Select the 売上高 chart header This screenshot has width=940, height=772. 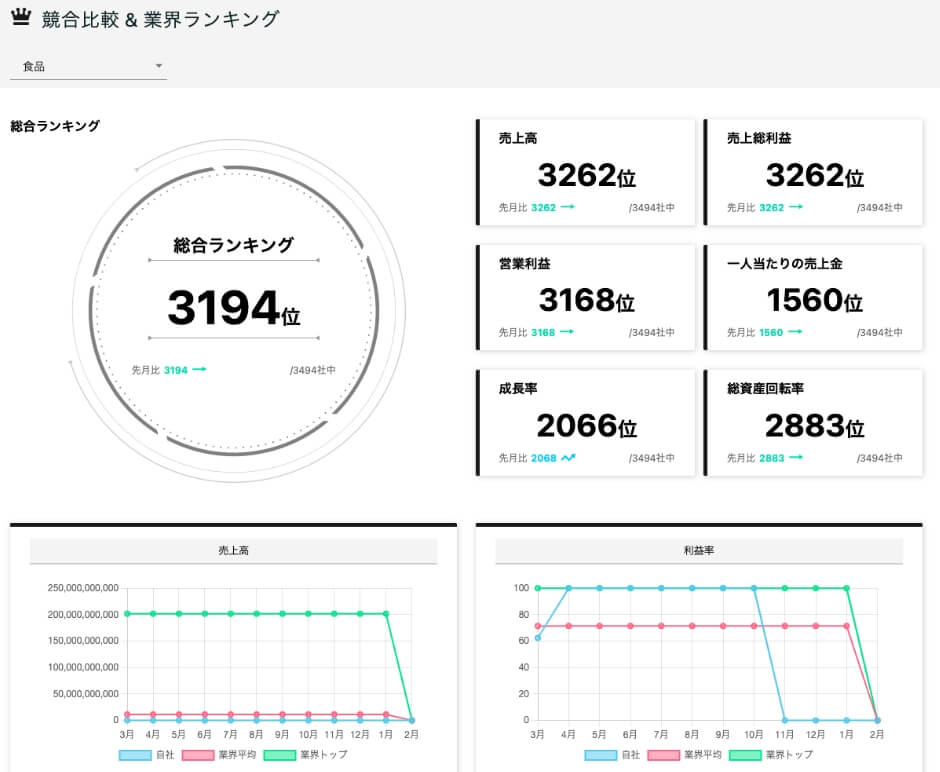click(234, 550)
